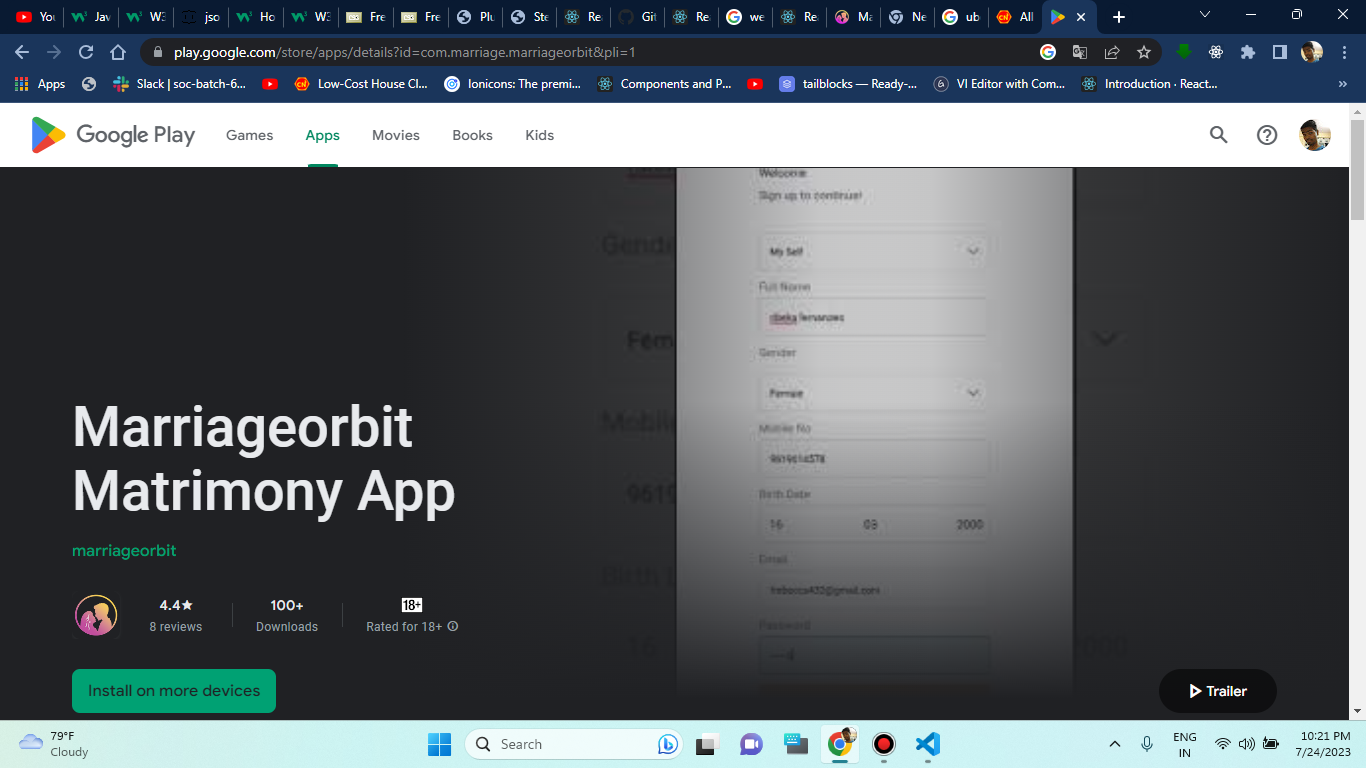The width and height of the screenshot is (1366, 768).
Task: Reload the page with the refresh icon
Action: tap(86, 52)
